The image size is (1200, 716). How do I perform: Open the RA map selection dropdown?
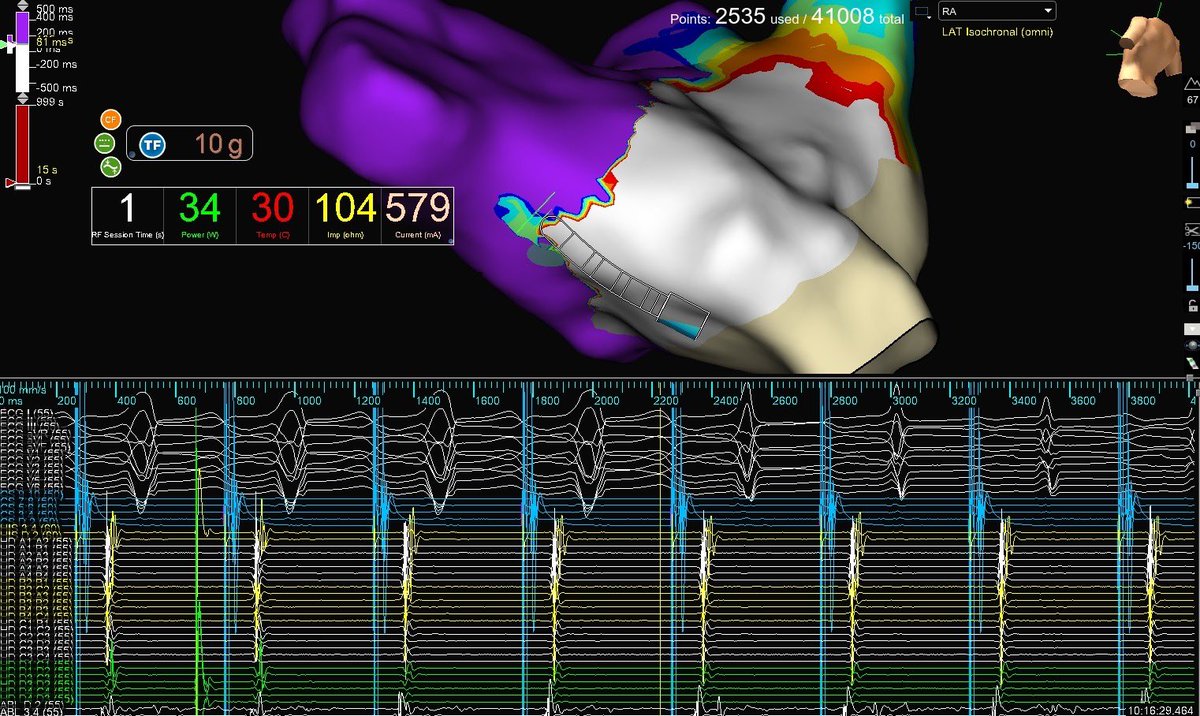click(x=998, y=11)
